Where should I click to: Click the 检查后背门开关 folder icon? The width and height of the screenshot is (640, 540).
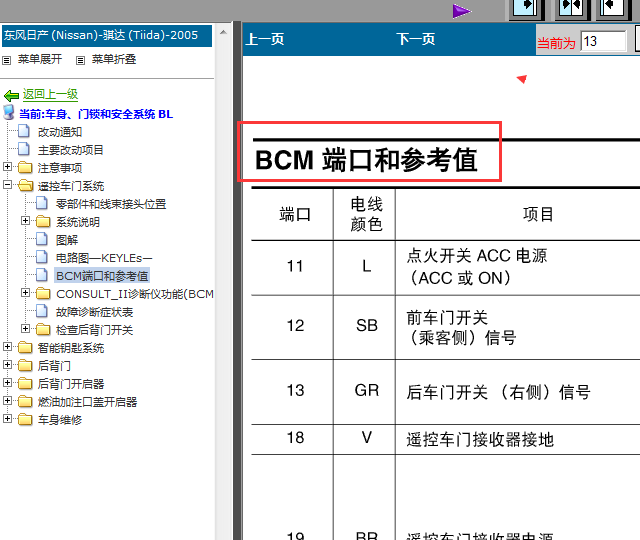pos(43,329)
